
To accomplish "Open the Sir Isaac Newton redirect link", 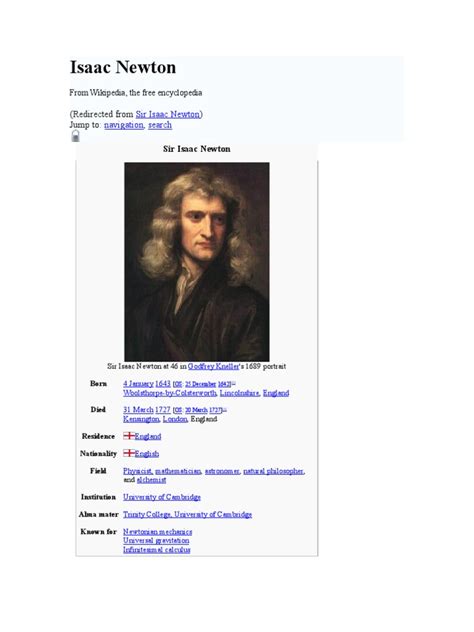I will (x=168, y=114).
